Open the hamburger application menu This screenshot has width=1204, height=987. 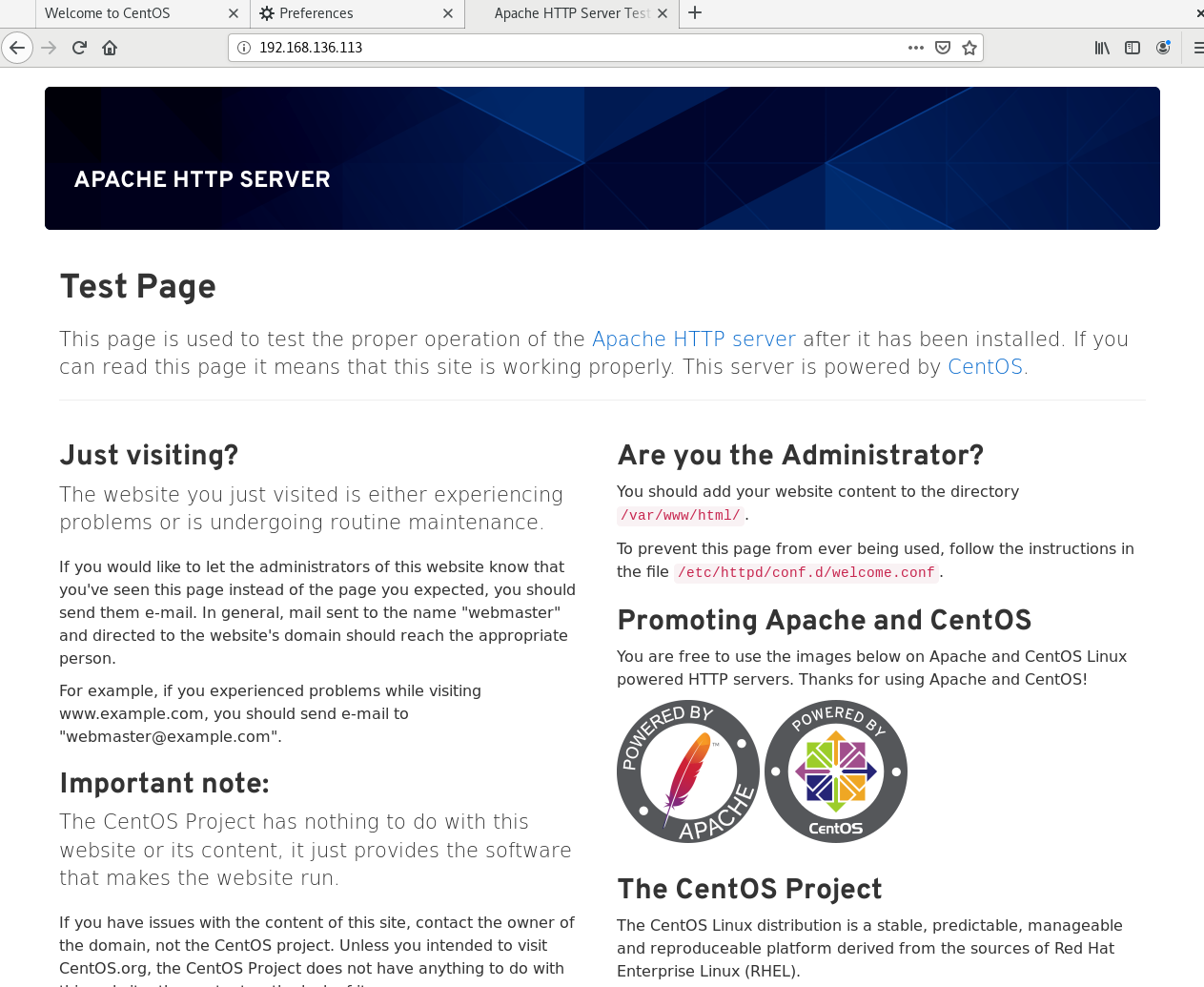click(1197, 48)
